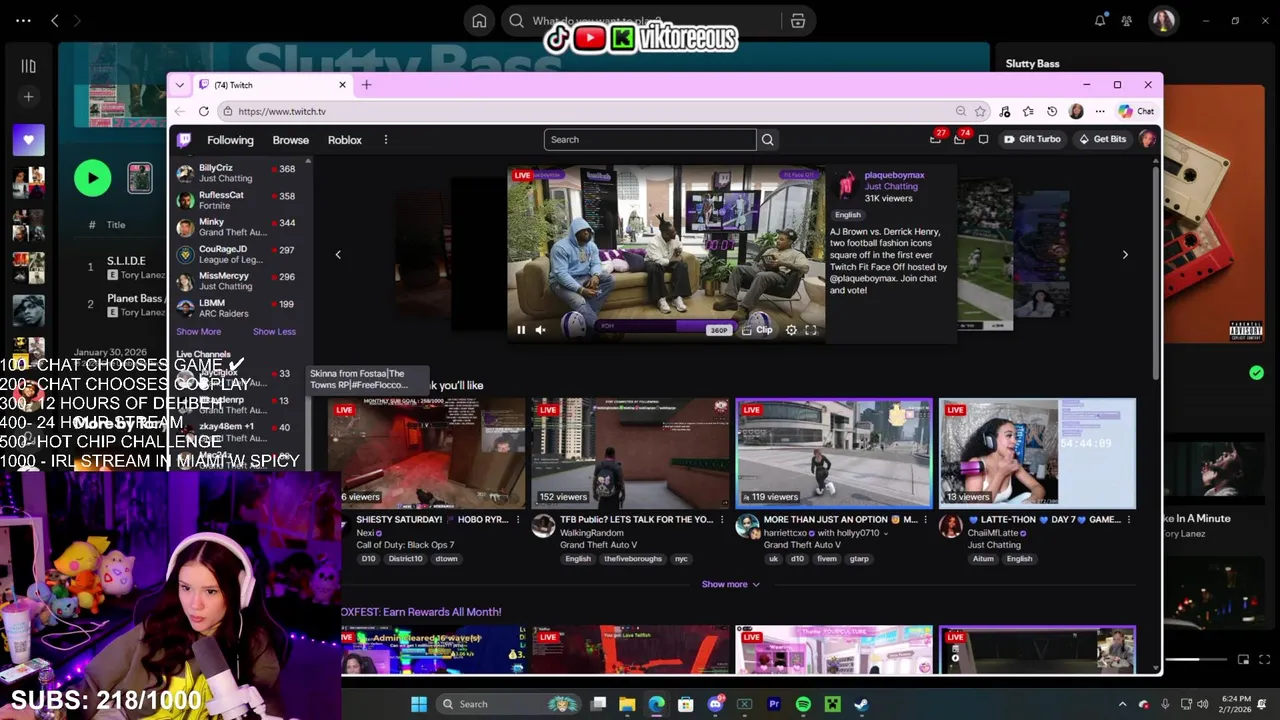Click zoom out magnifier in address bar

click(961, 111)
